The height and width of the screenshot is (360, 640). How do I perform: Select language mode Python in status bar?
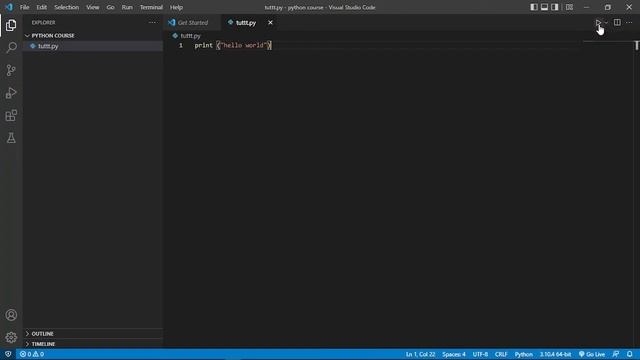(x=524, y=354)
